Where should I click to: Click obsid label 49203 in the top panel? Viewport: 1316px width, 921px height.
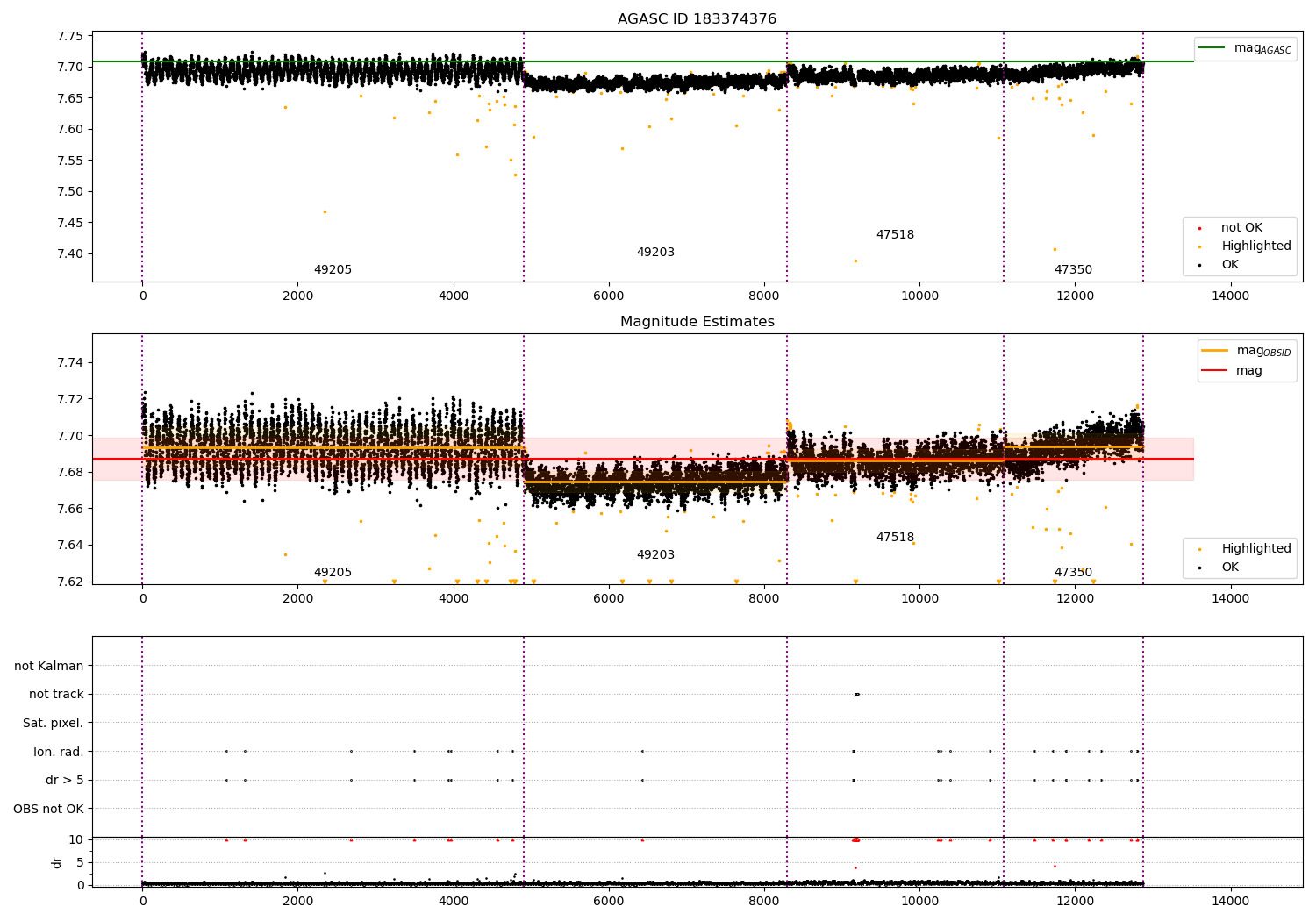(655, 253)
